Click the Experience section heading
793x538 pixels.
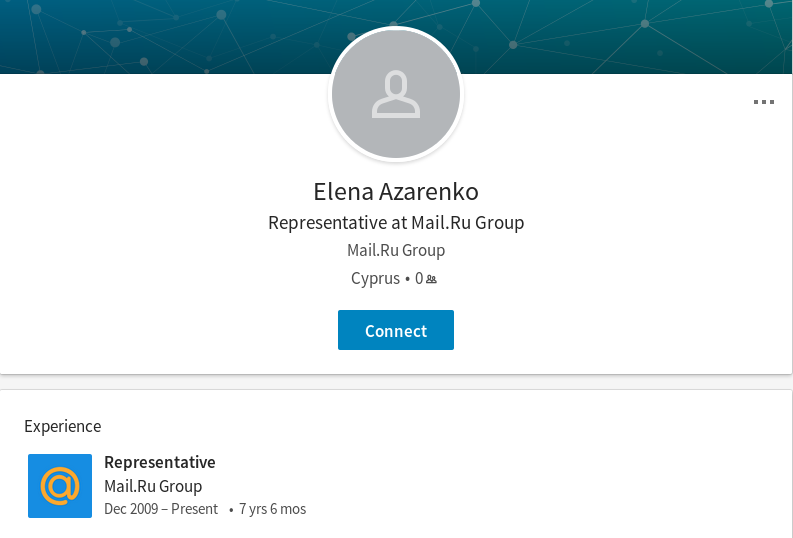point(63,426)
